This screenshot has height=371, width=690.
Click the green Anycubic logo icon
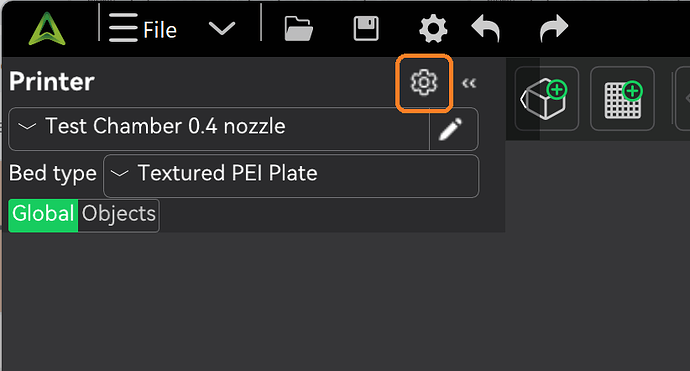point(47,29)
